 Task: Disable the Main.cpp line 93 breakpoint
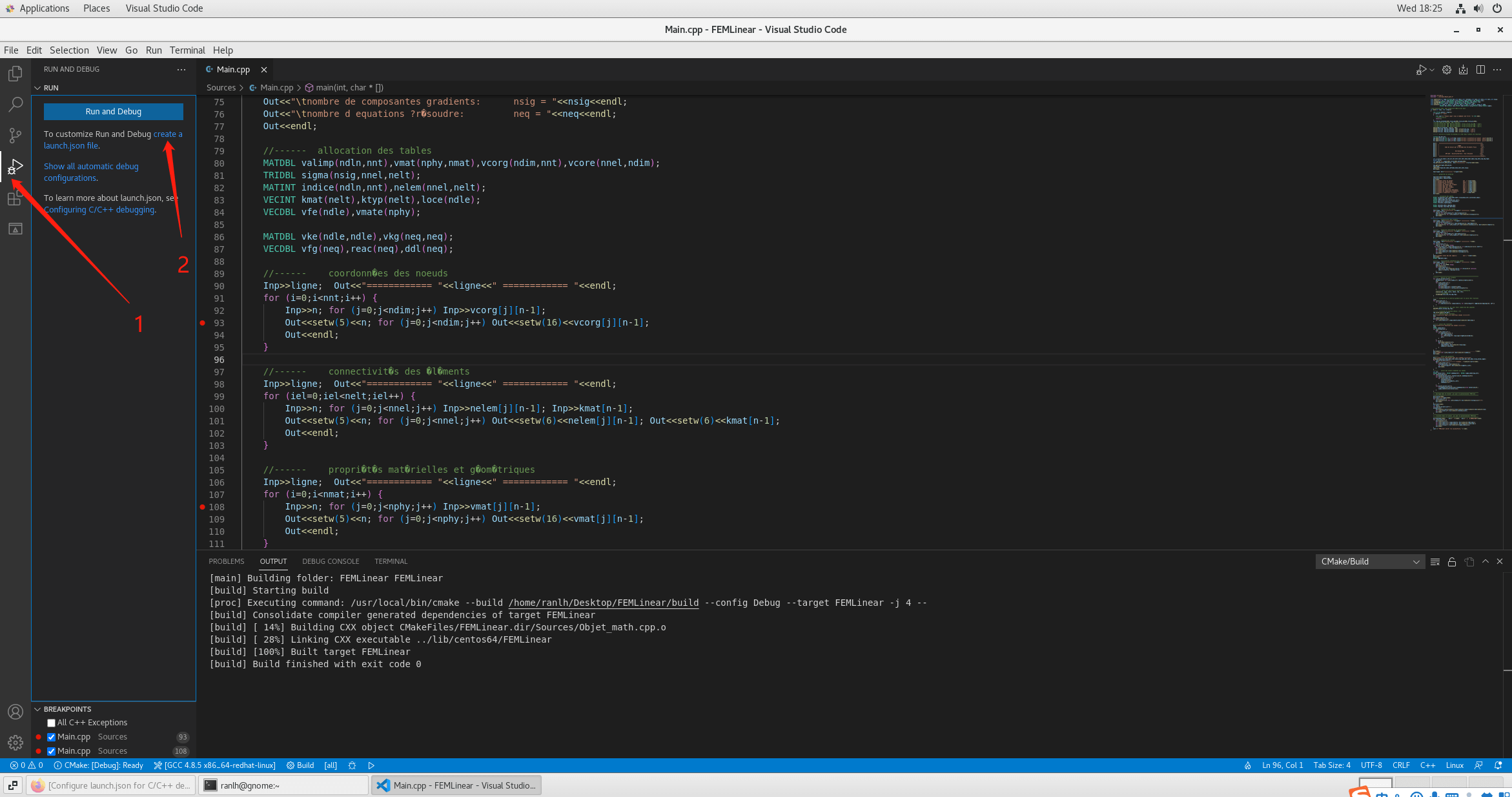coord(51,737)
